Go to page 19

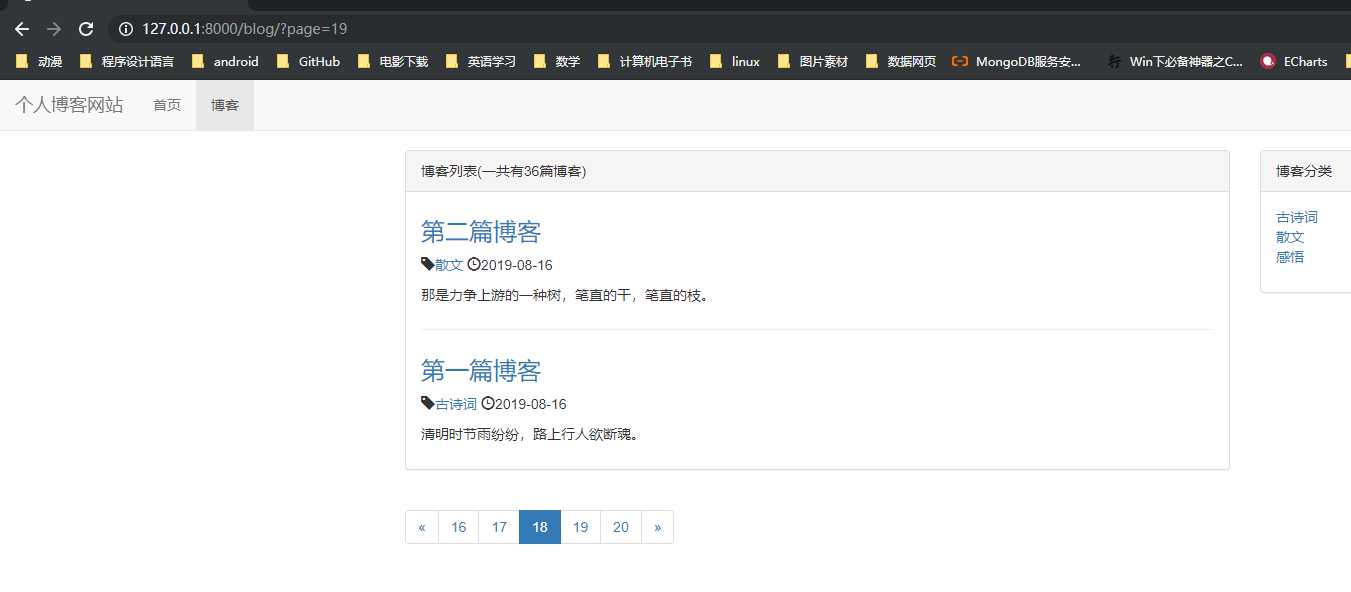(580, 527)
